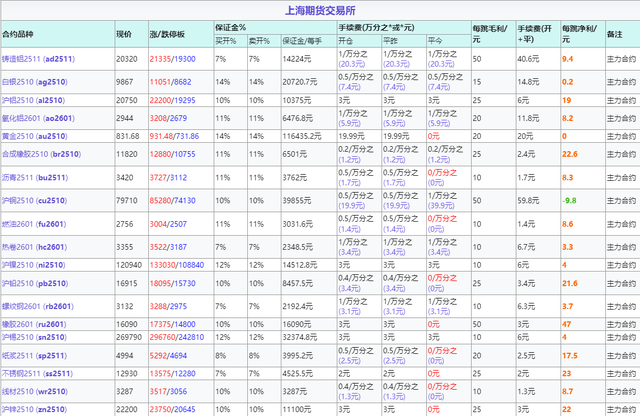Select limit prices 133030/108840 for nickel
The image size is (640, 416).
click(x=177, y=265)
